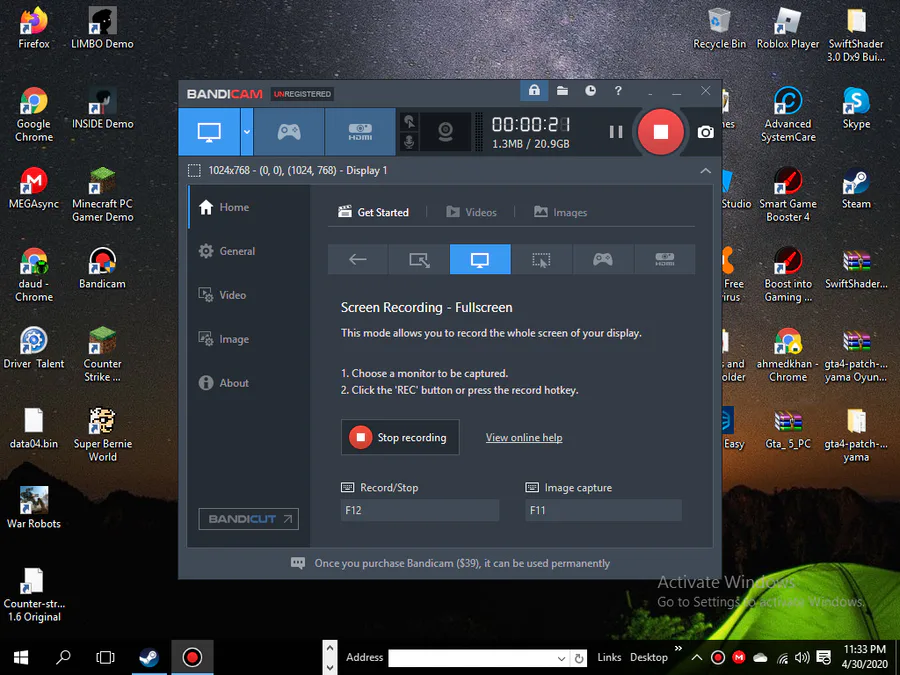Select fullscreen monitor mode icon in Get Started
The width and height of the screenshot is (900, 675).
[480, 259]
